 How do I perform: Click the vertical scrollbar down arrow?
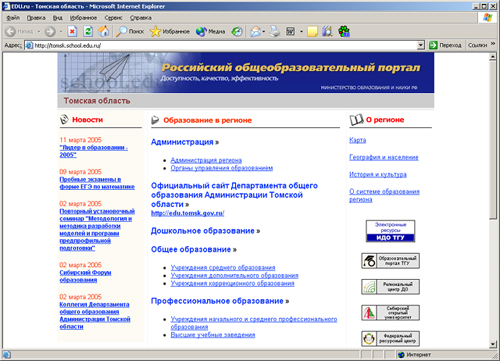click(493, 344)
